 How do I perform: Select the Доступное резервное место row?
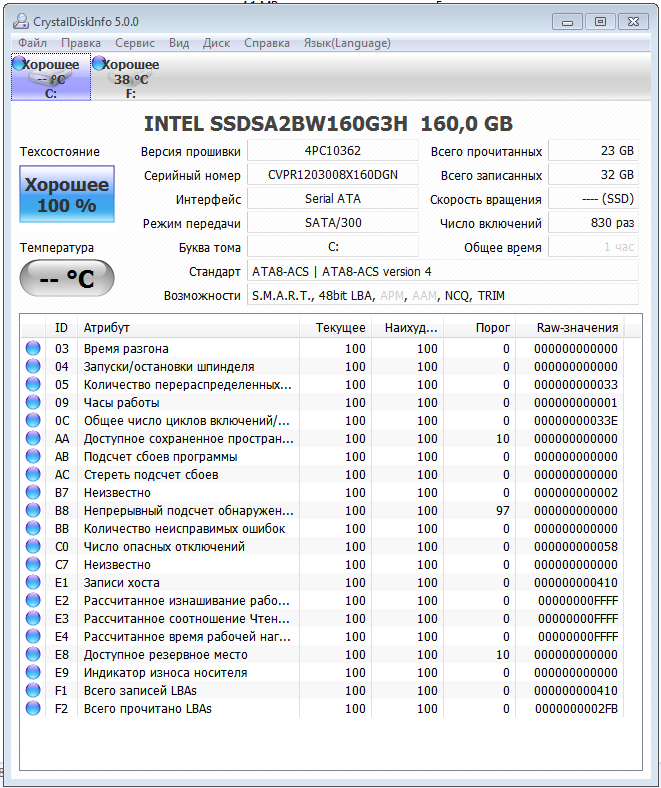(324, 654)
